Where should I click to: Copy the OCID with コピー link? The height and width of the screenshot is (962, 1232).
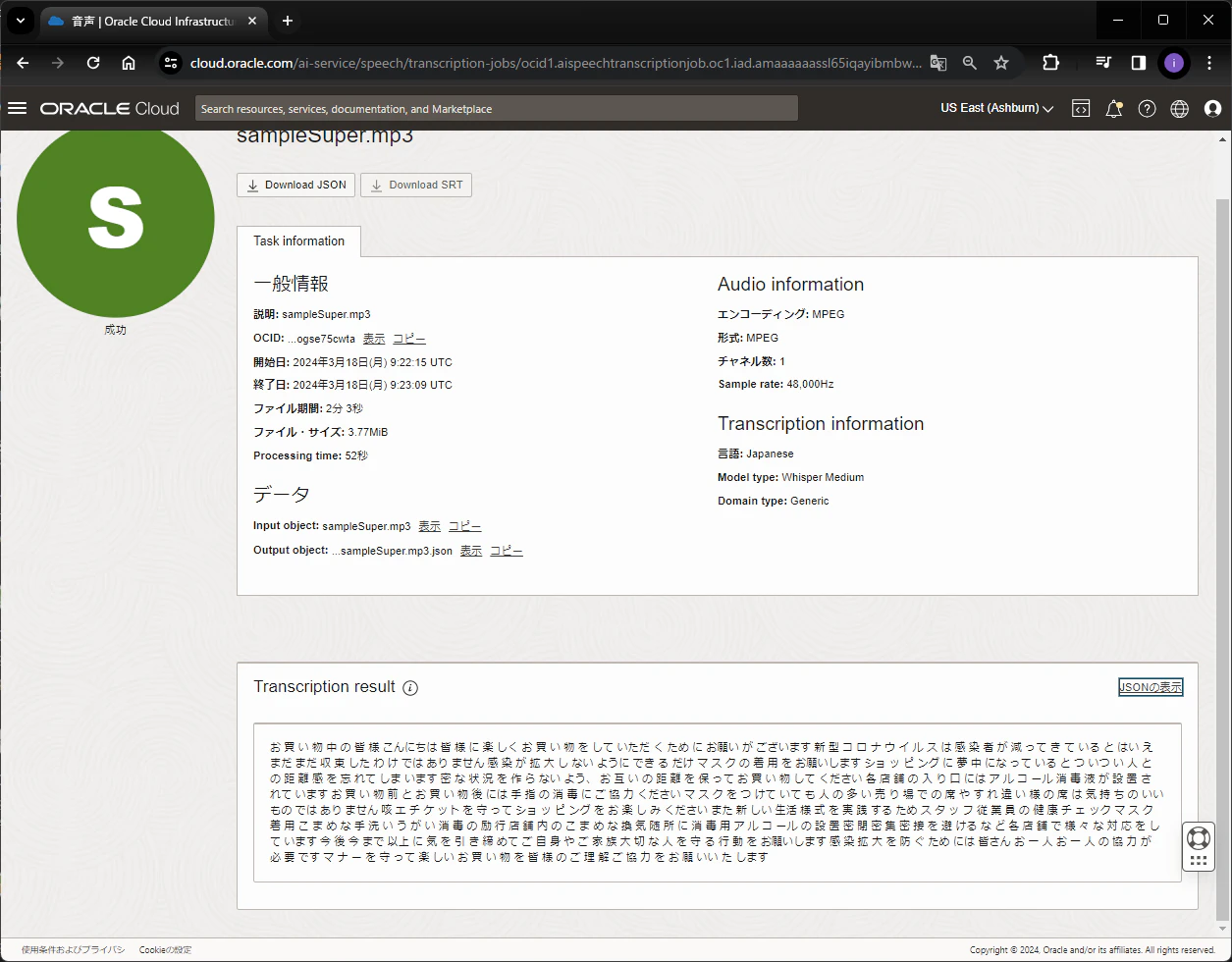409,339
